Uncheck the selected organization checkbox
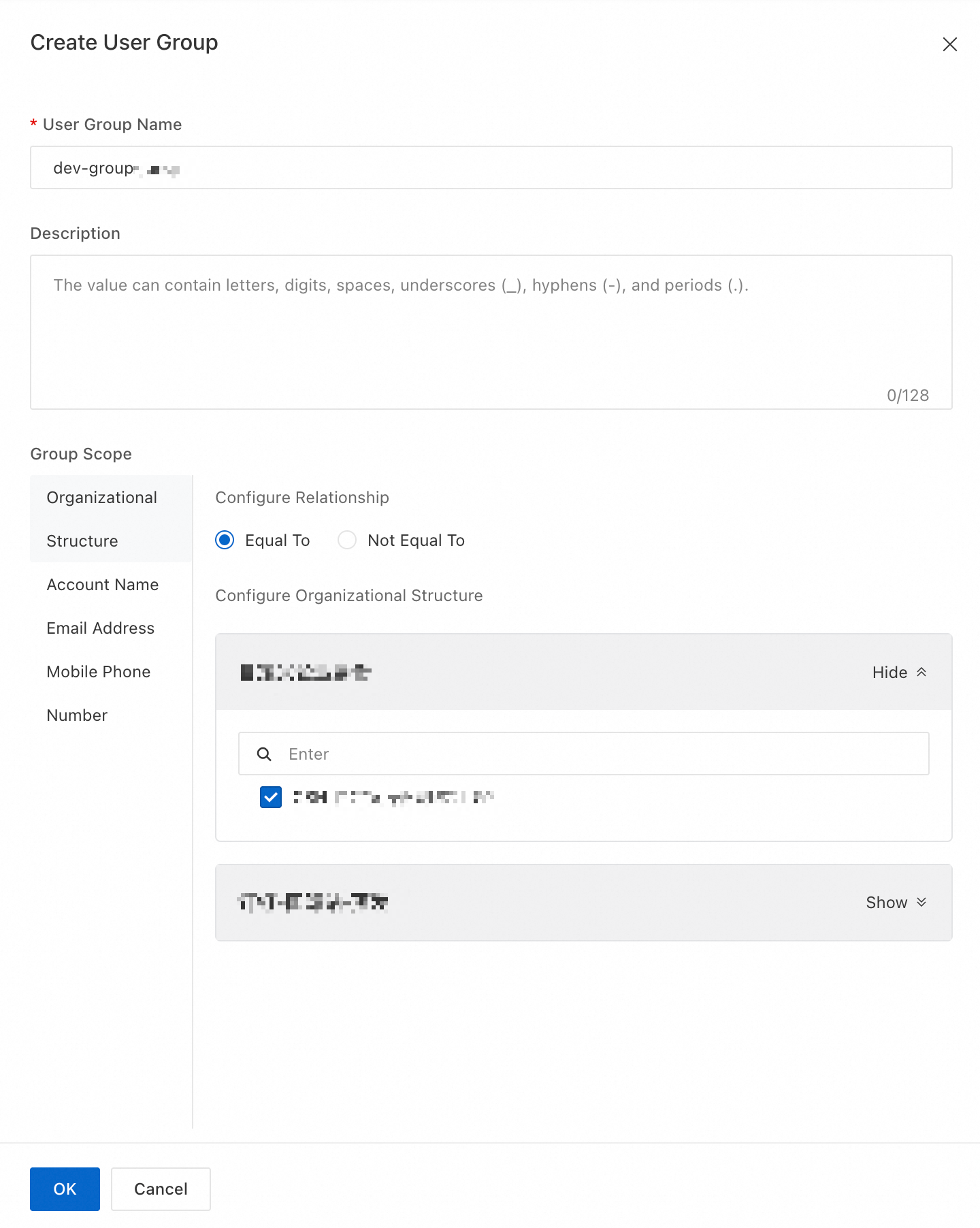The image size is (980, 1228). click(271, 797)
